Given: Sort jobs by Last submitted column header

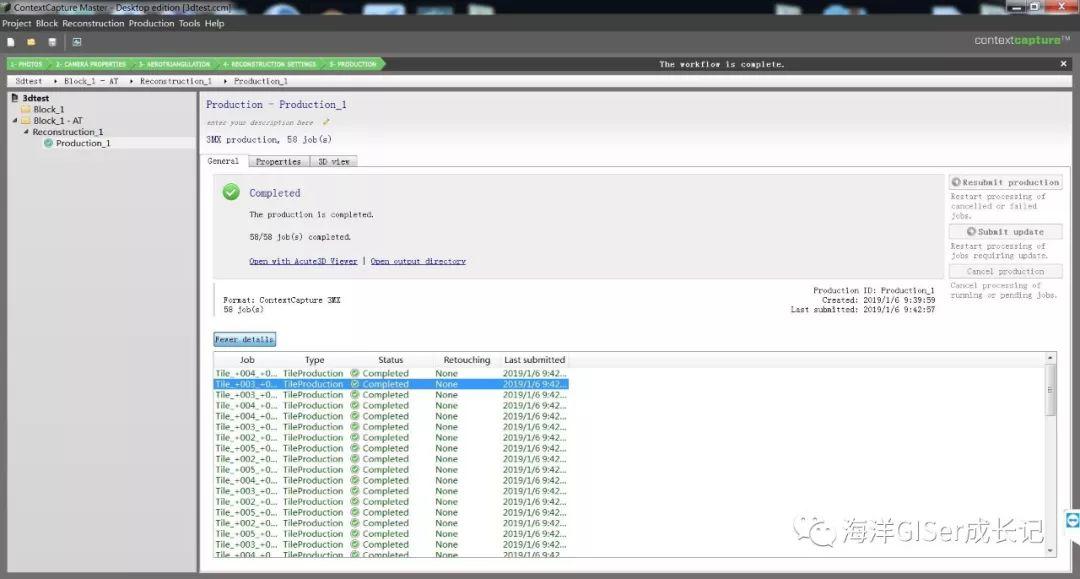Looking at the screenshot, I should coord(534,360).
